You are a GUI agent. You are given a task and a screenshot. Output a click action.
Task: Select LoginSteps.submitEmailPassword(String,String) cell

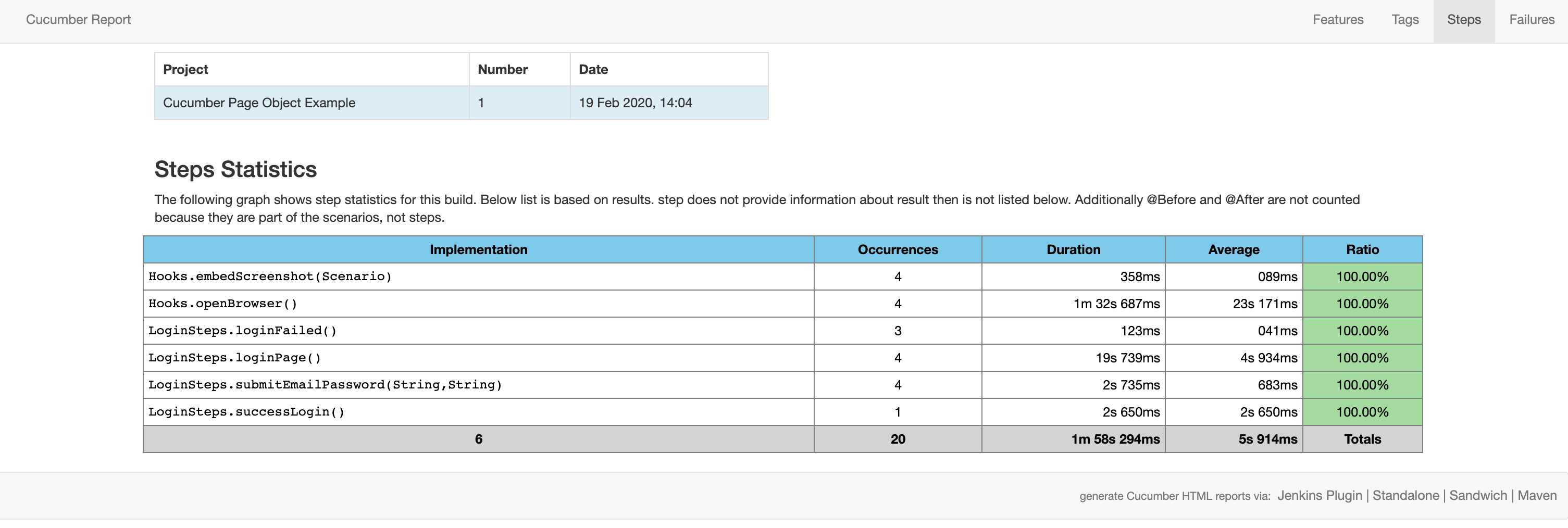478,384
